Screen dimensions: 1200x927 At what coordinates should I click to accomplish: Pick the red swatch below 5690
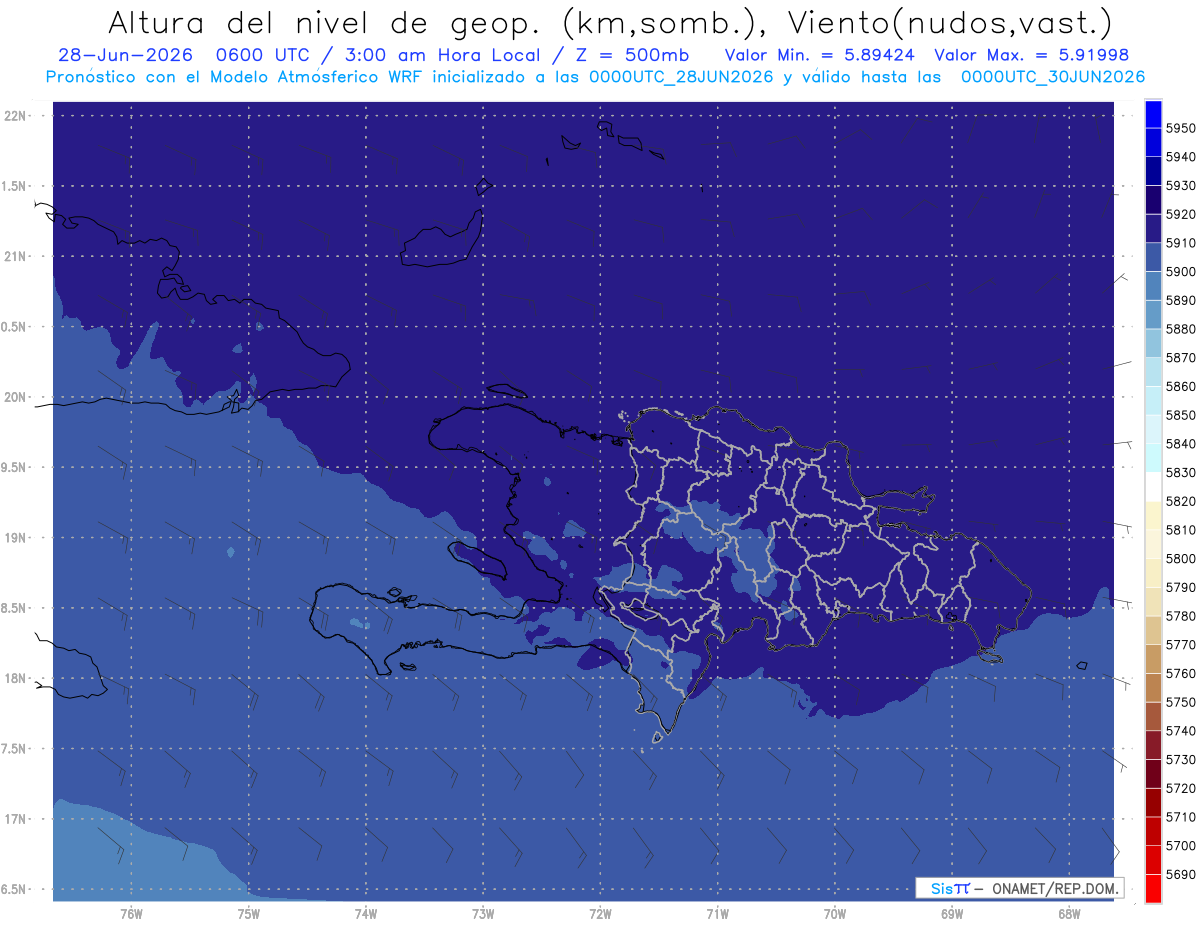click(1153, 888)
